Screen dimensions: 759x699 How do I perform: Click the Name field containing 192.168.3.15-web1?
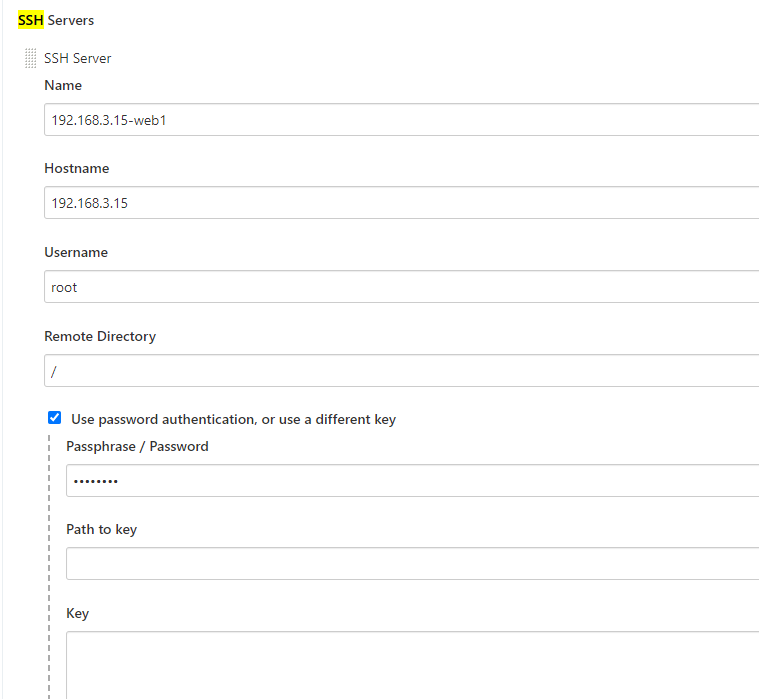(400, 120)
